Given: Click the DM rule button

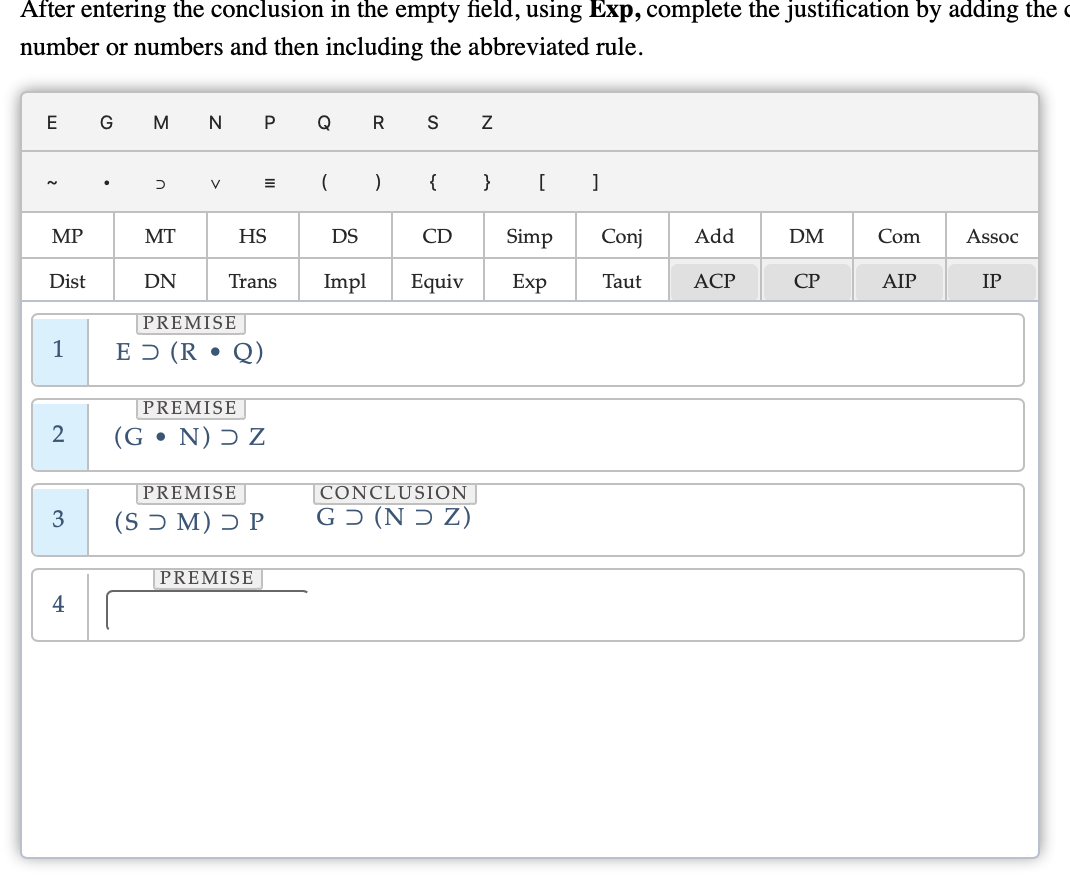Looking at the screenshot, I should pos(806,235).
